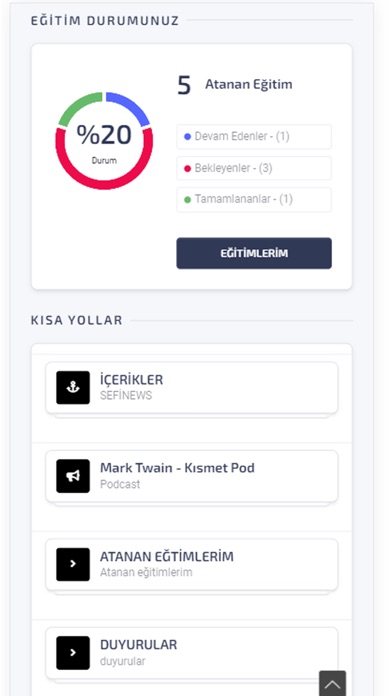Click the green dot next to Tamamlananlar
392x696 pixels.
pos(187,200)
